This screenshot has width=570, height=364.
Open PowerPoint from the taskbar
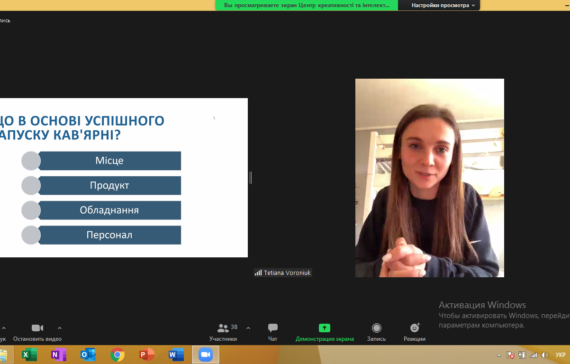[147, 355]
